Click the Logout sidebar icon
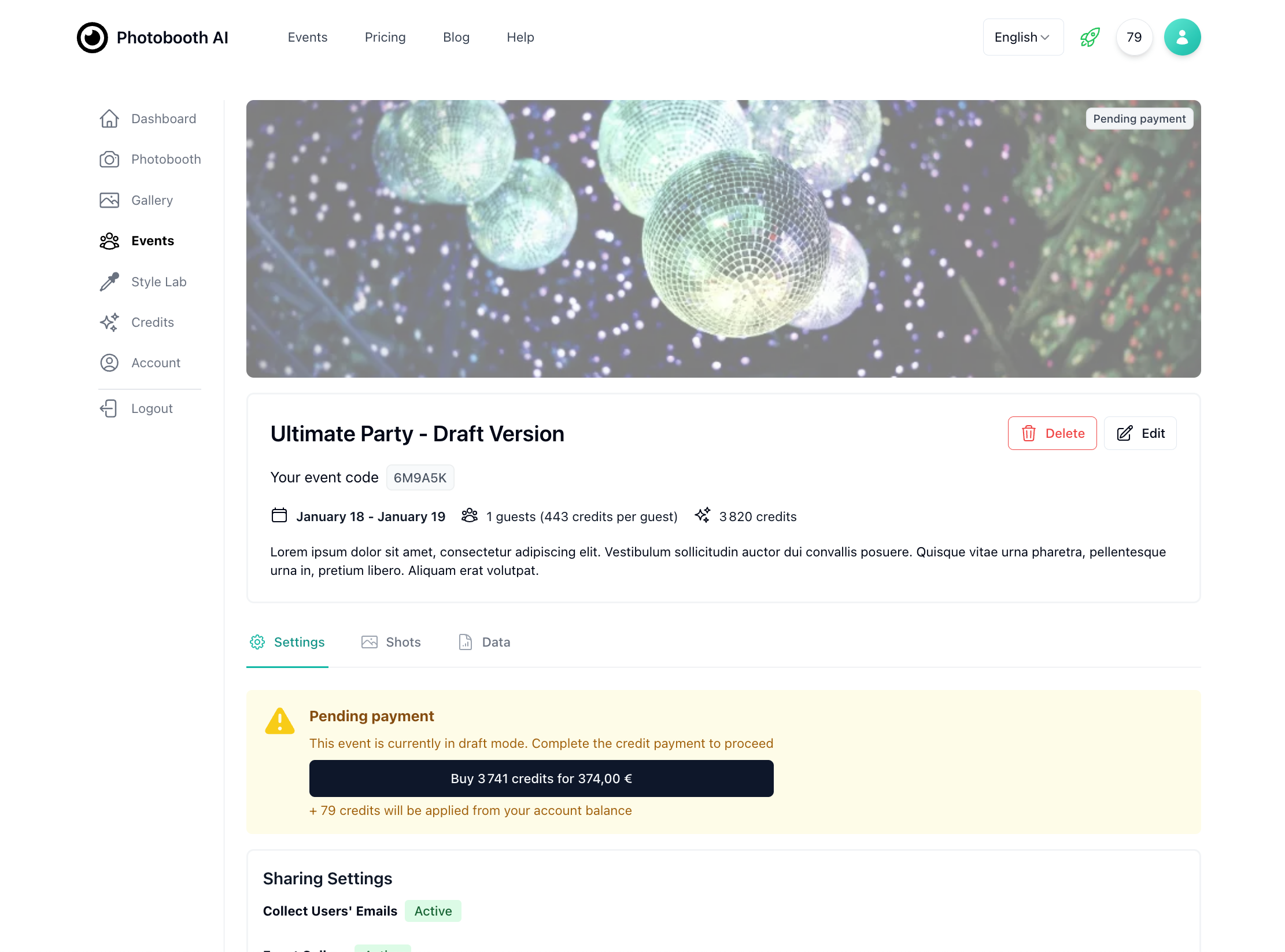1285x952 pixels. pyautogui.click(x=109, y=408)
